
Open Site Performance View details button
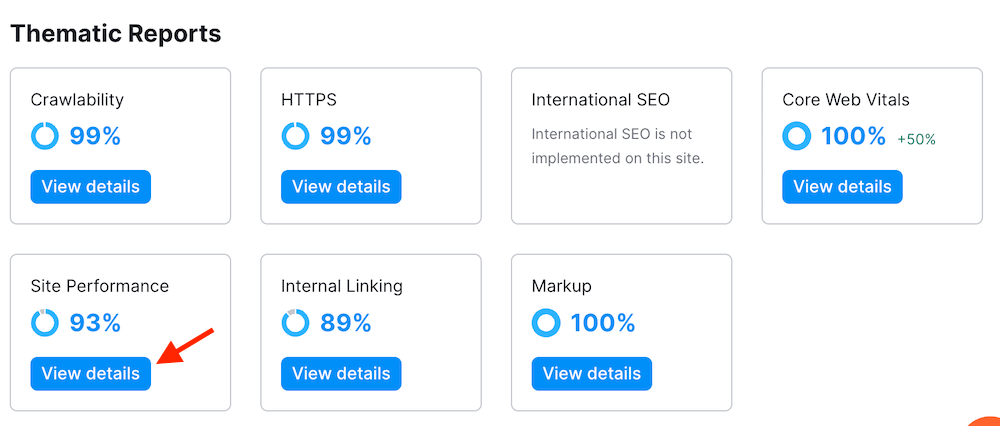(90, 374)
